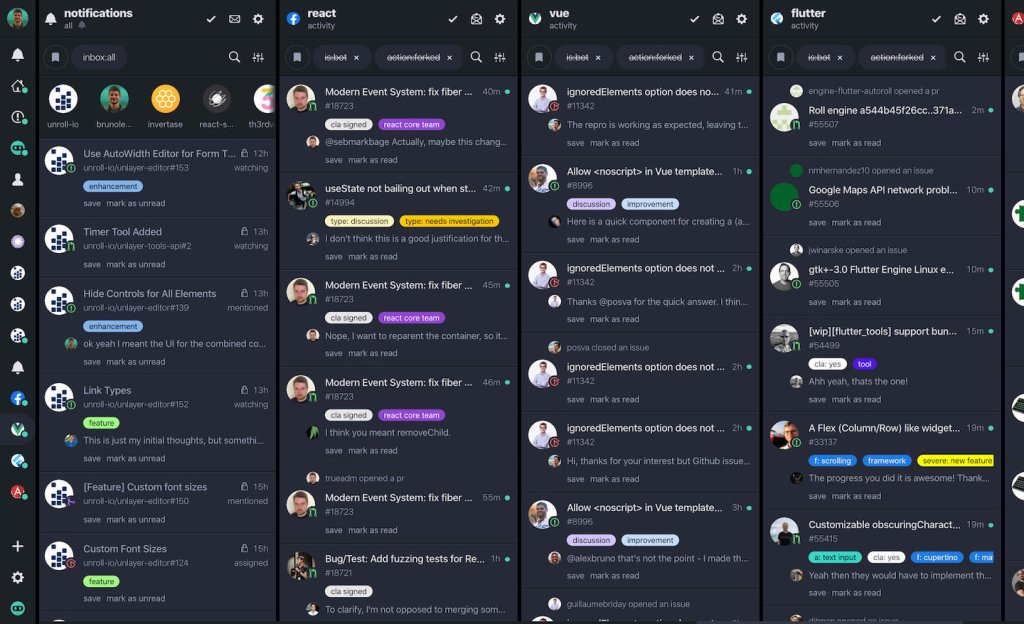This screenshot has height=624, width=1024.
Task: Open filter sliders icon in vue column
Action: pyautogui.click(x=741, y=57)
